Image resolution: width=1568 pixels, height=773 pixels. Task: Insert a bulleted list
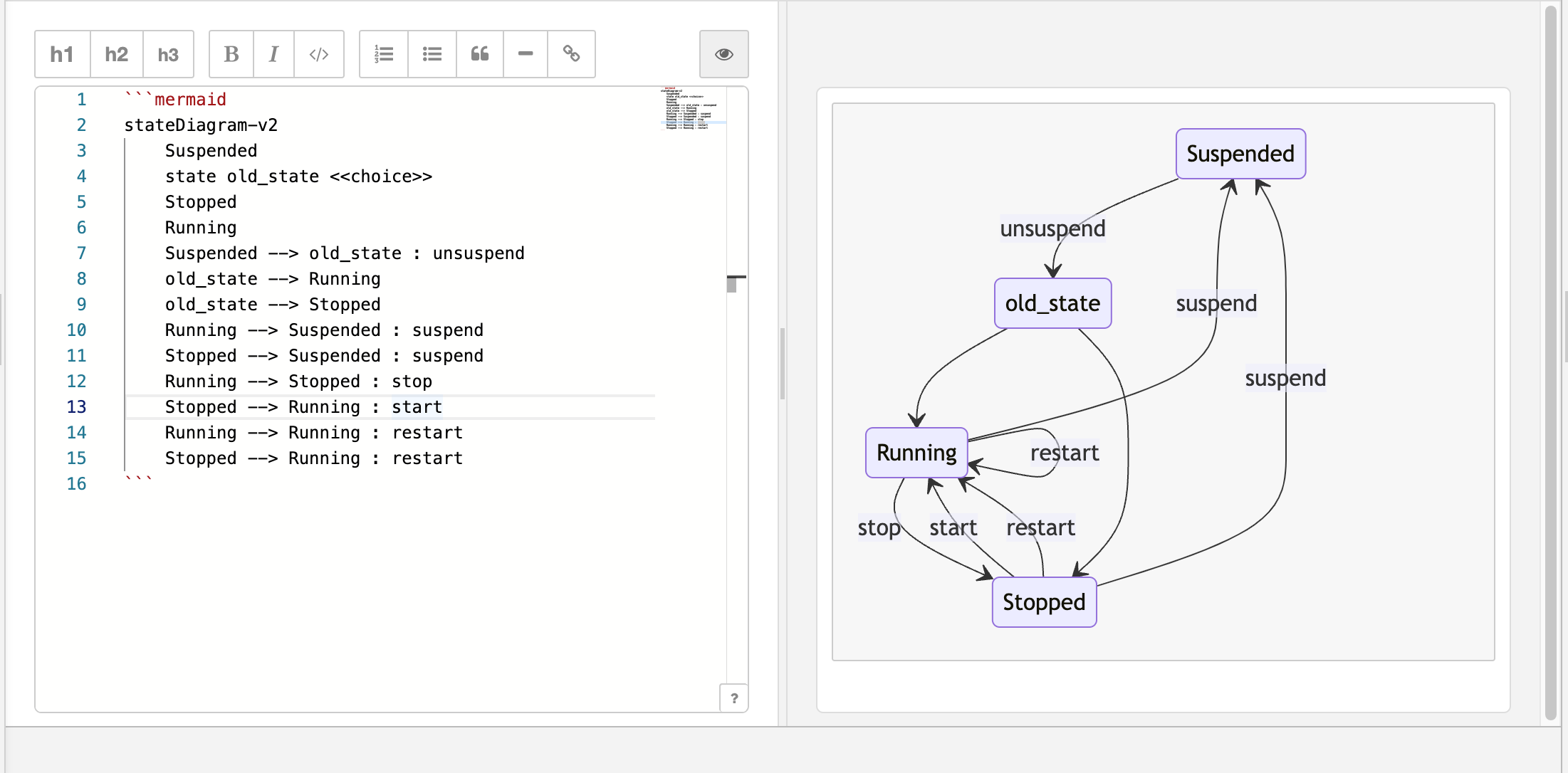click(432, 54)
